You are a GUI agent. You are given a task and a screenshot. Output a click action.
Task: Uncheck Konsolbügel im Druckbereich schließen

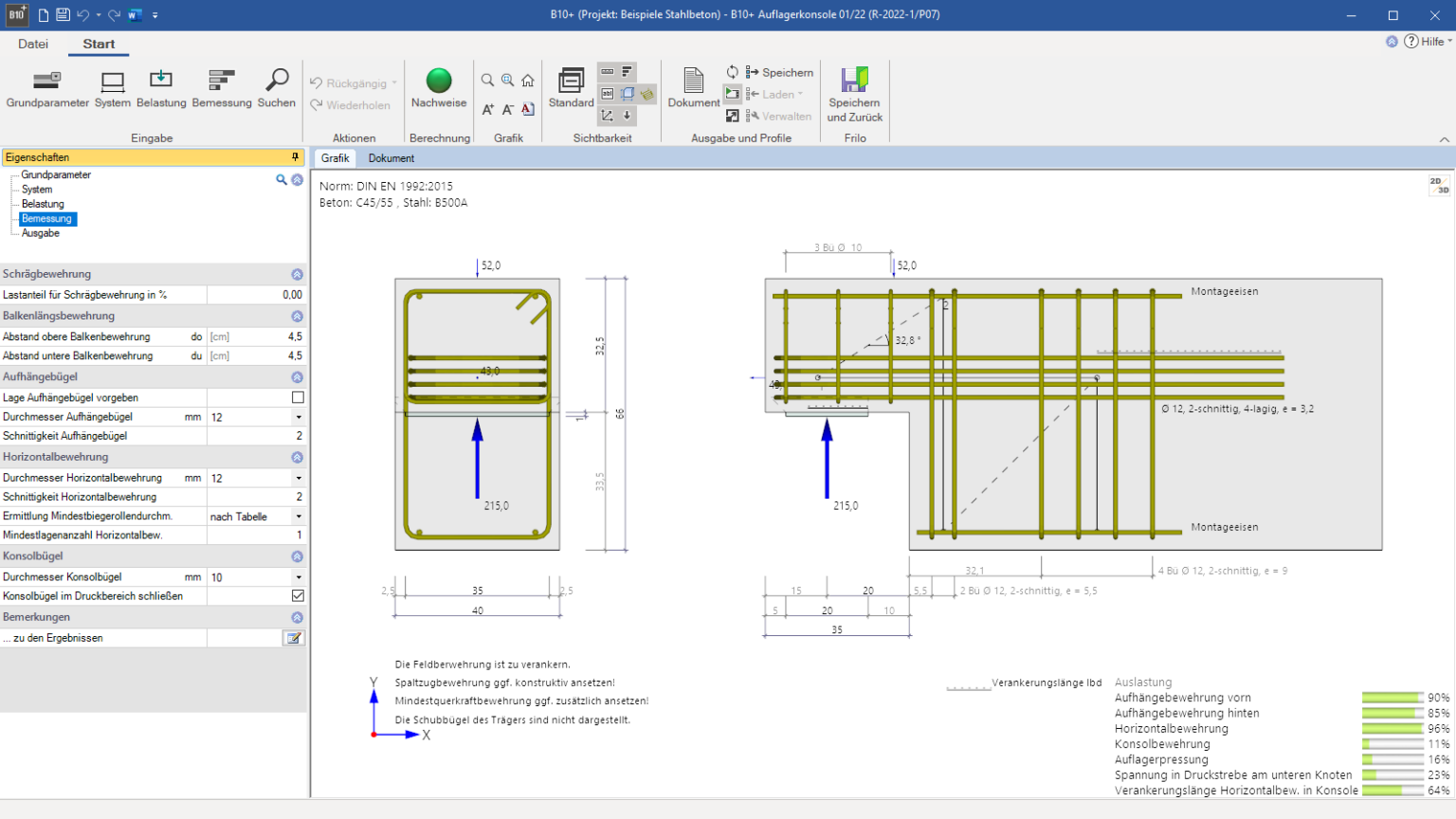[x=298, y=596]
